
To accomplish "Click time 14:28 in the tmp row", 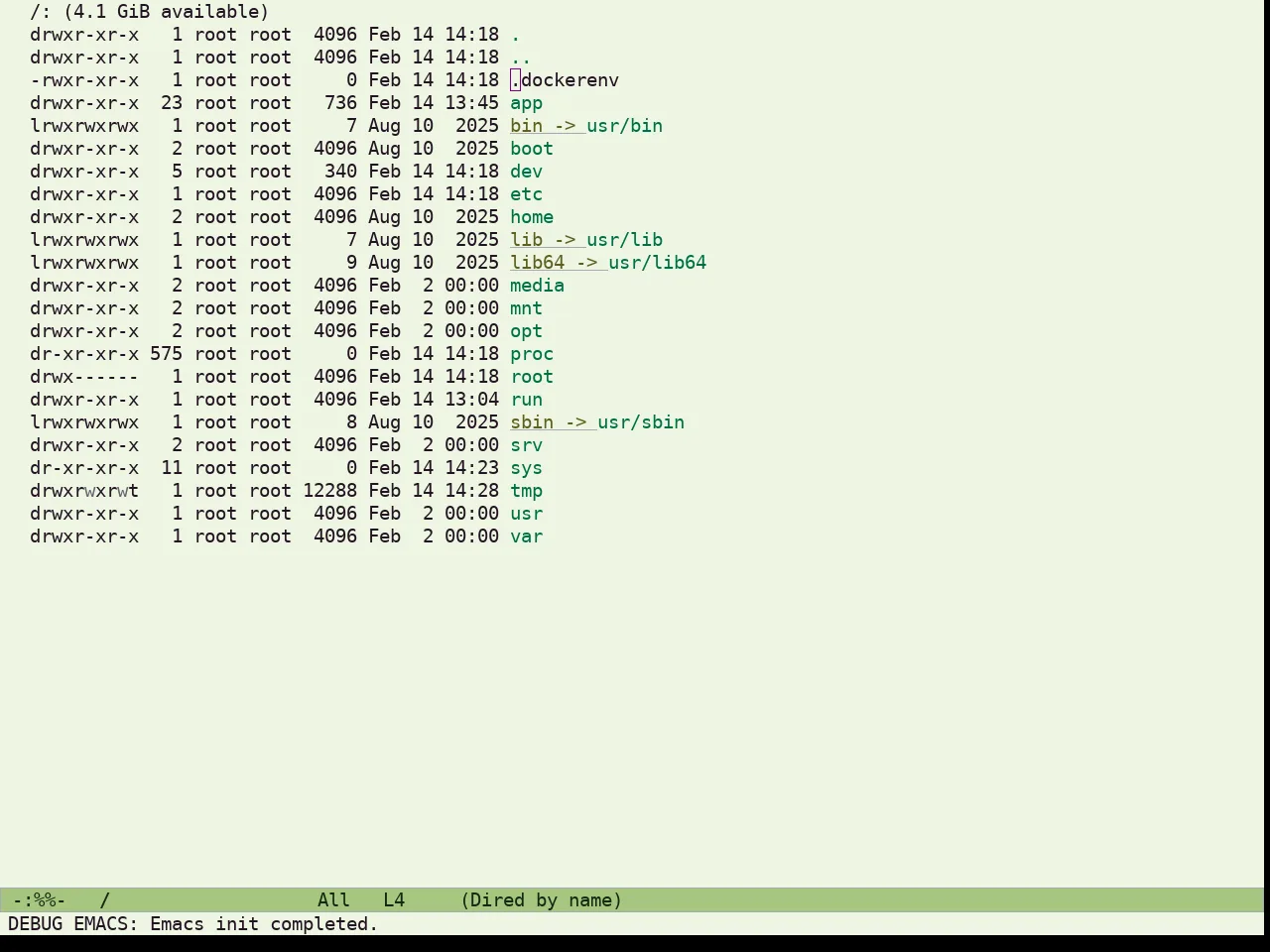I will [x=471, y=491].
